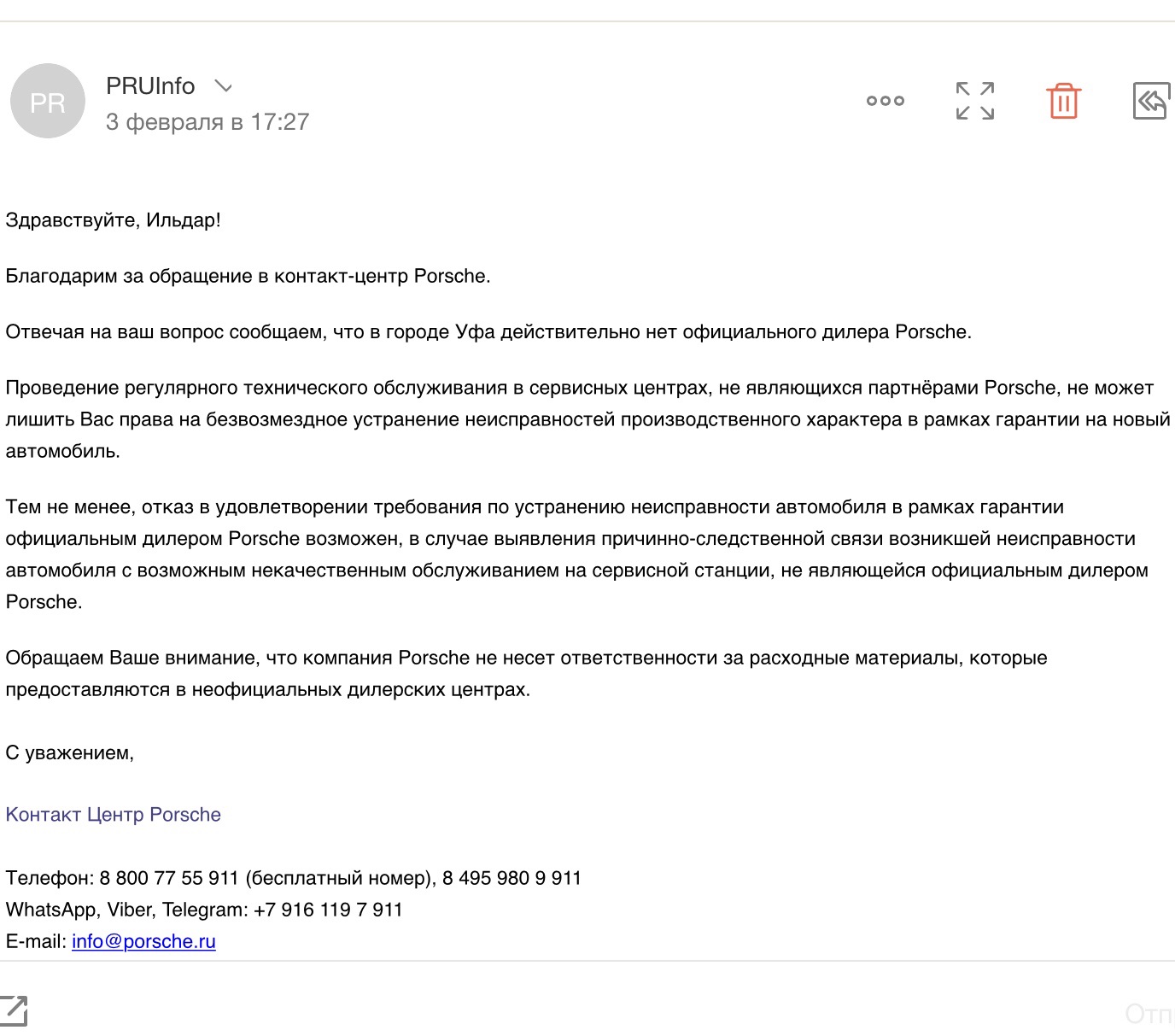Open reply in new window icon

(13, 1010)
